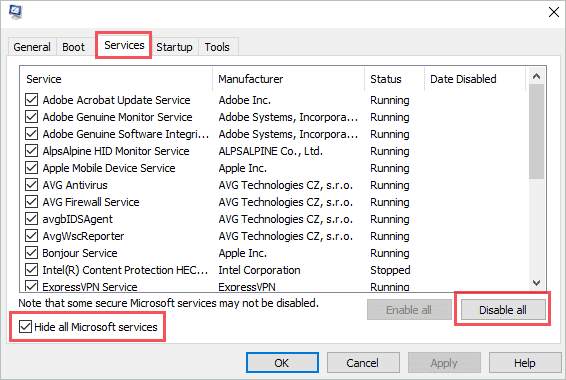Click the Disable all button
Viewport: 566px width, 380px height.
[x=503, y=310]
